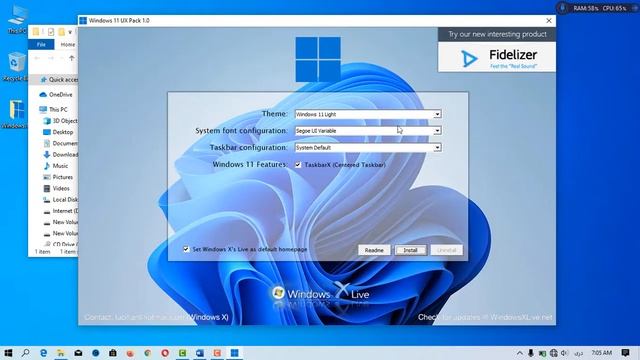640x360 pixels.
Task: Open Microsoft Word from the taskbar
Action: point(200,353)
